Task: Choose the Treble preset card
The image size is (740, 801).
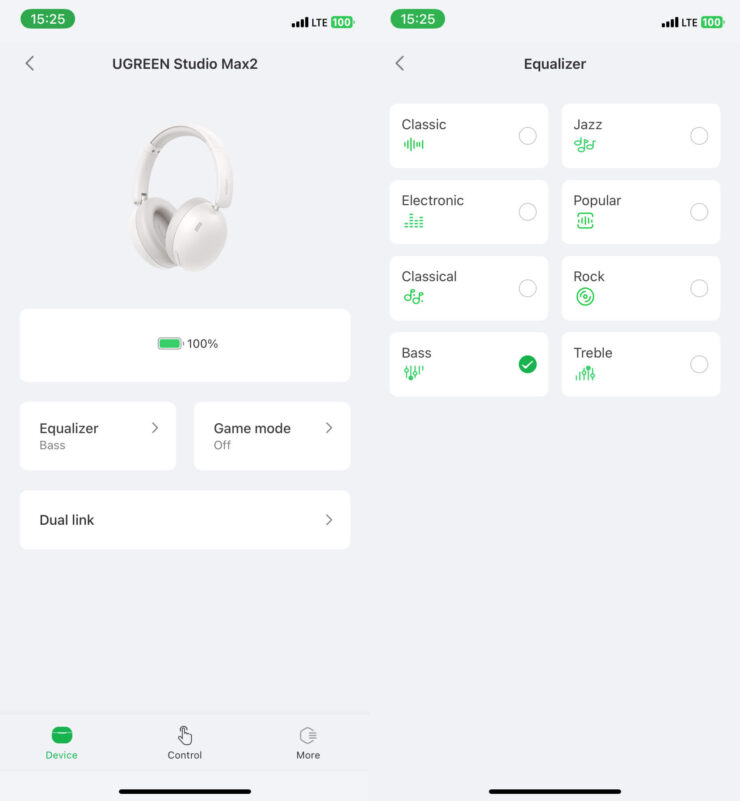Action: pyautogui.click(x=640, y=364)
